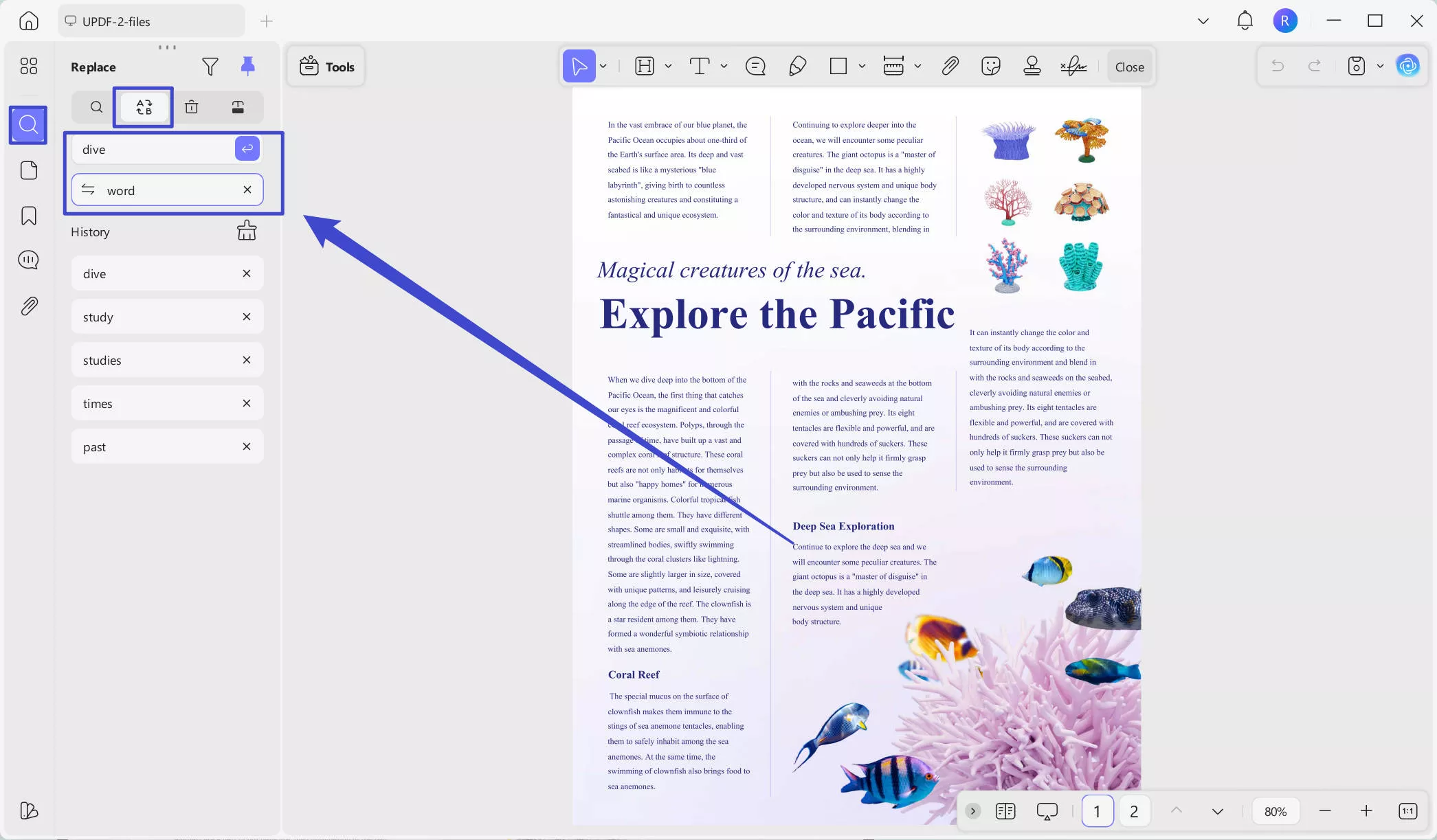Image resolution: width=1437 pixels, height=840 pixels.
Task: Click the filter icon in Replace panel
Action: 210,67
